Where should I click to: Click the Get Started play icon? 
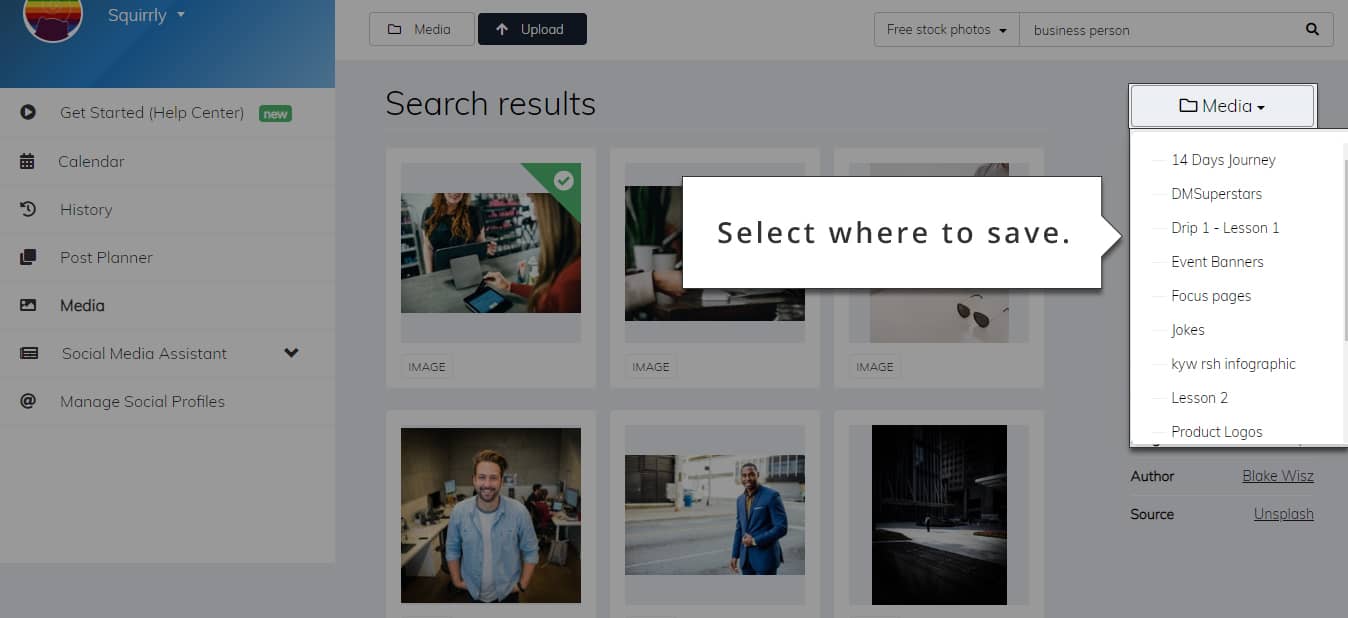pos(27,113)
